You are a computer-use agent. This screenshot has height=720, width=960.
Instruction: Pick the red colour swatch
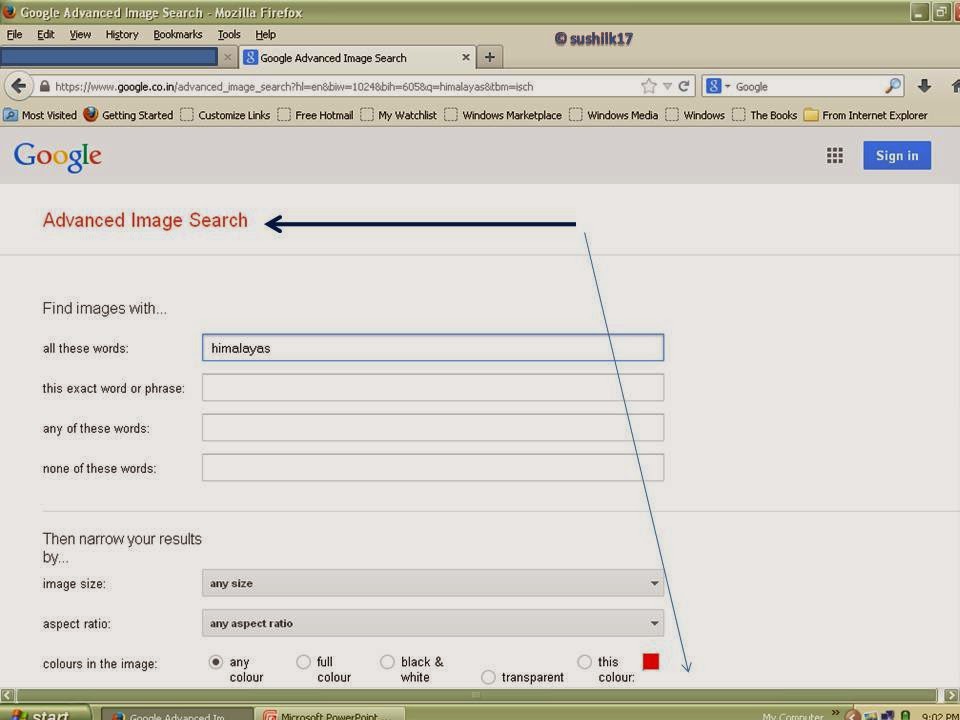651,662
